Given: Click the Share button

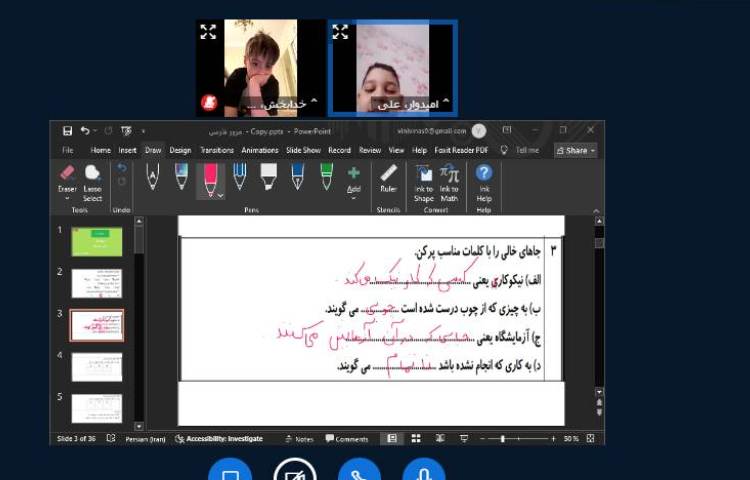Looking at the screenshot, I should pos(576,151).
